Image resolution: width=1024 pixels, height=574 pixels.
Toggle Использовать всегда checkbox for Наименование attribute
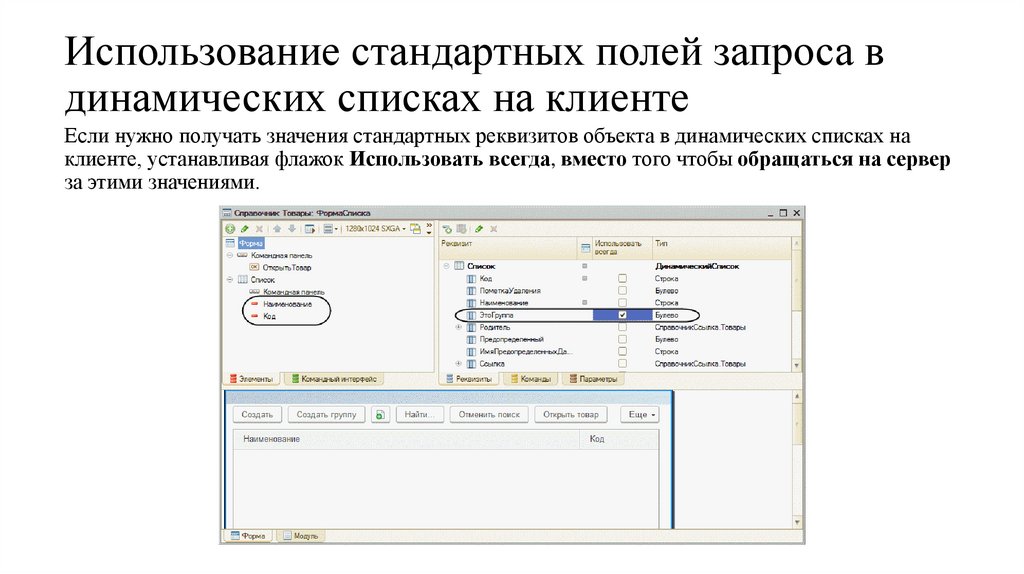click(x=622, y=303)
